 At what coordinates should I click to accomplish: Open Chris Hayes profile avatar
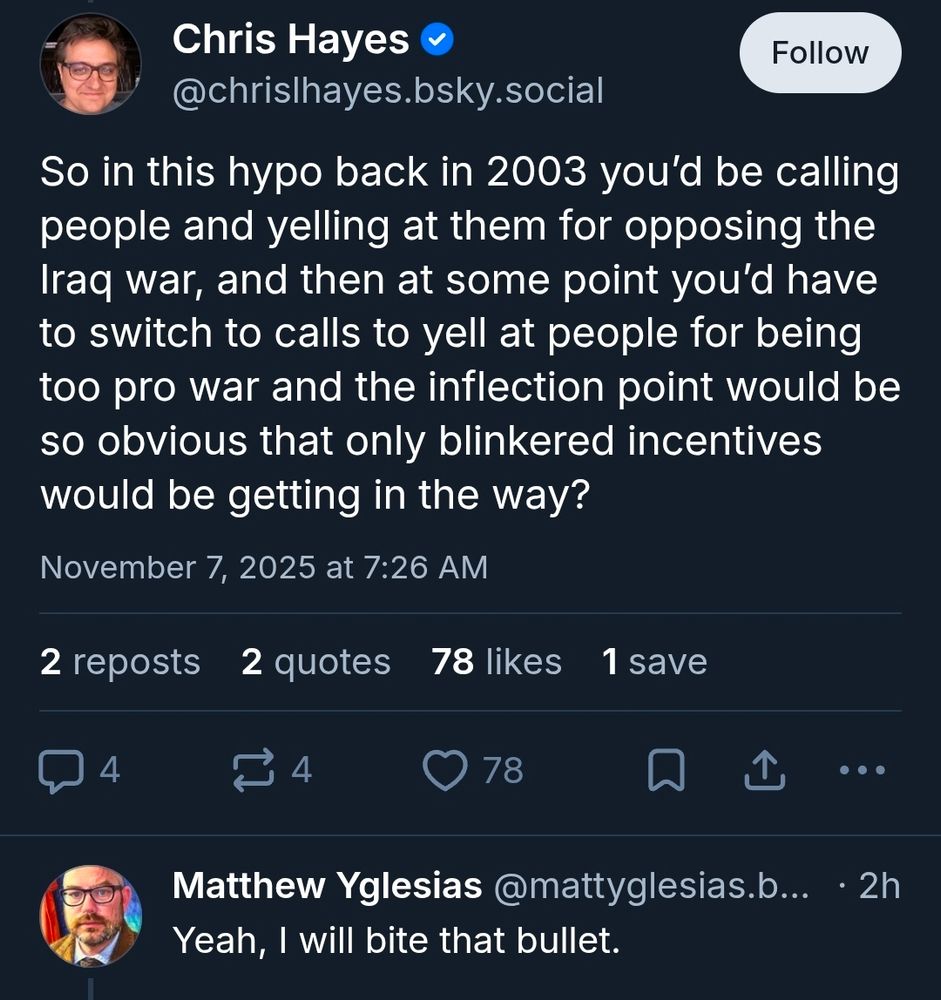point(90,65)
